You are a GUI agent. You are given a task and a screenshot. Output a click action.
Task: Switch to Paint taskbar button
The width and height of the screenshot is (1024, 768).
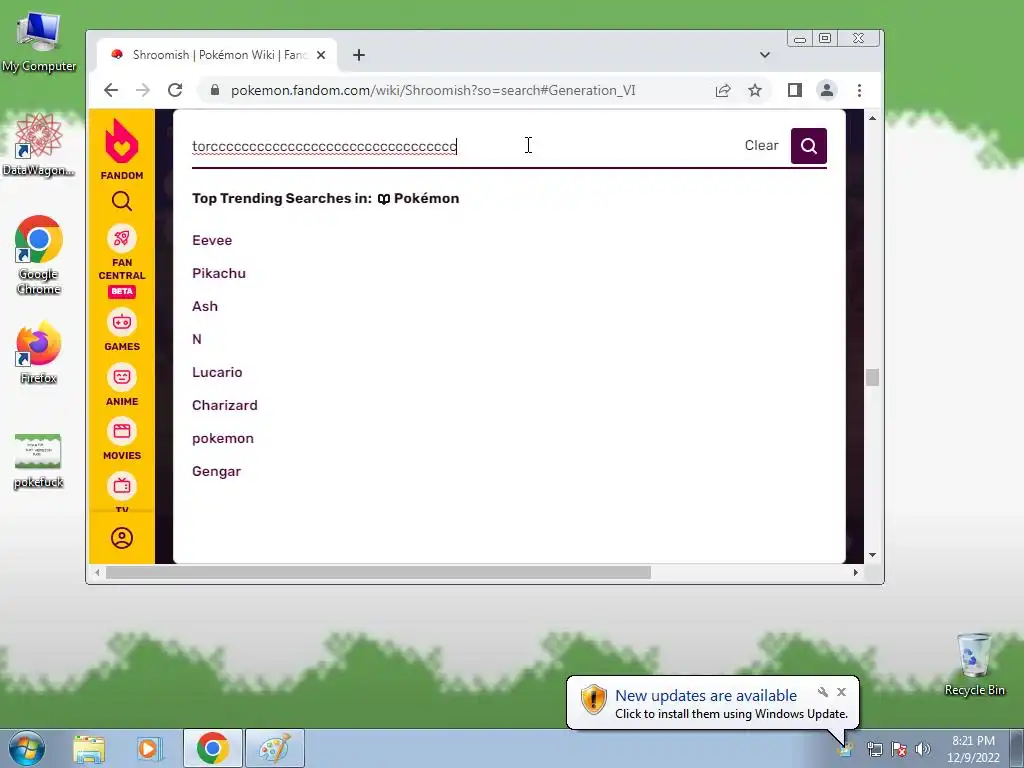click(275, 748)
